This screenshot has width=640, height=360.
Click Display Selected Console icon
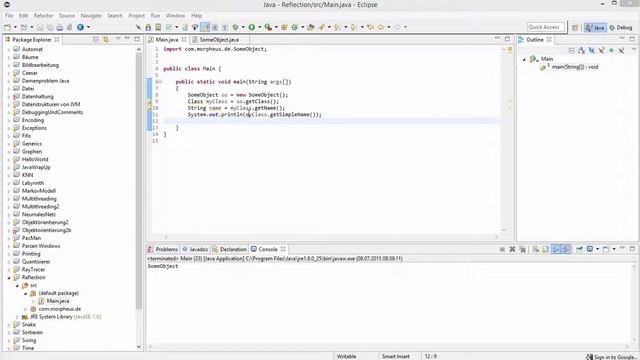(x=590, y=249)
